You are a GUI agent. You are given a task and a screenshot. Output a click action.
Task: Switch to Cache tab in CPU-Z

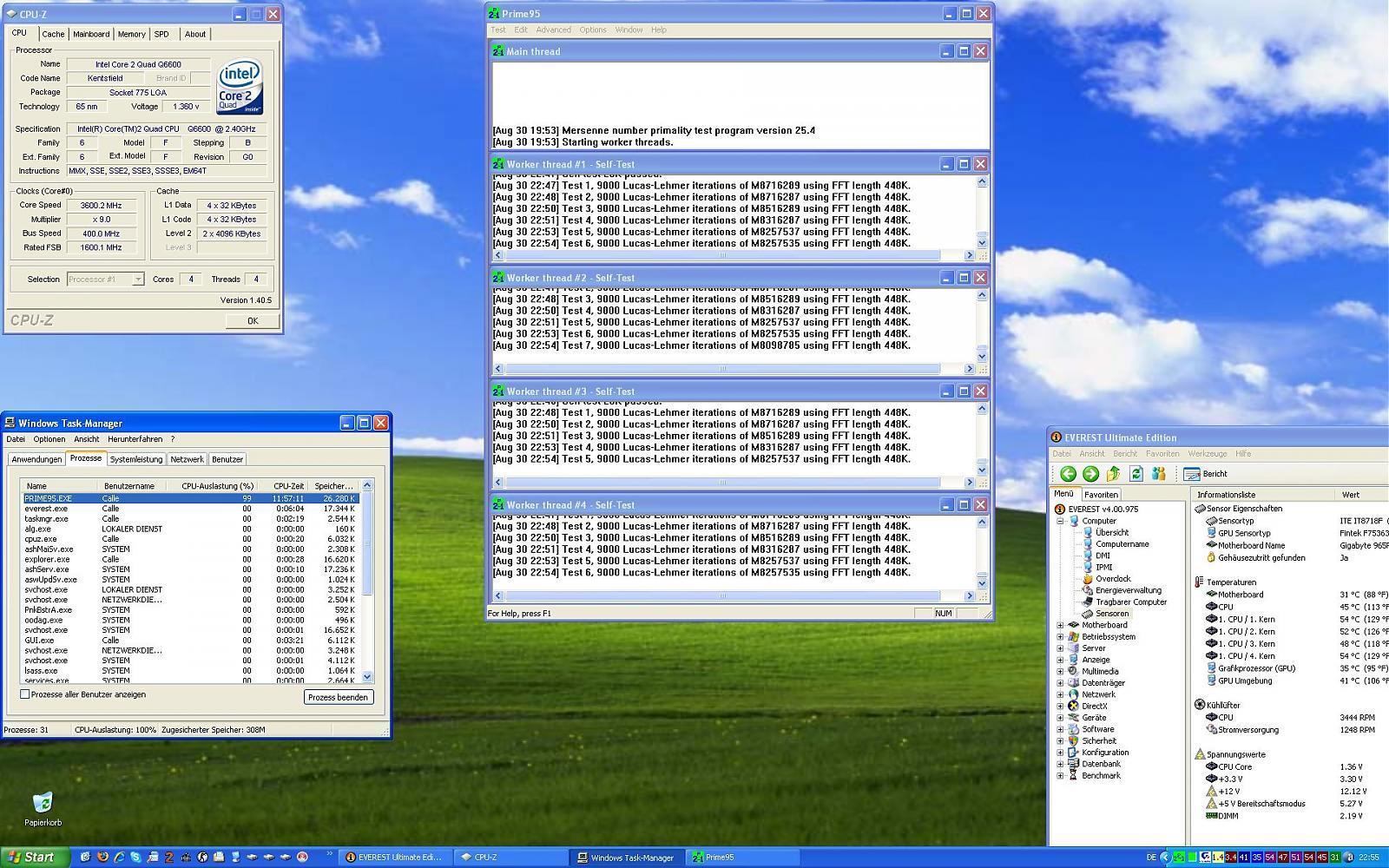[x=53, y=35]
